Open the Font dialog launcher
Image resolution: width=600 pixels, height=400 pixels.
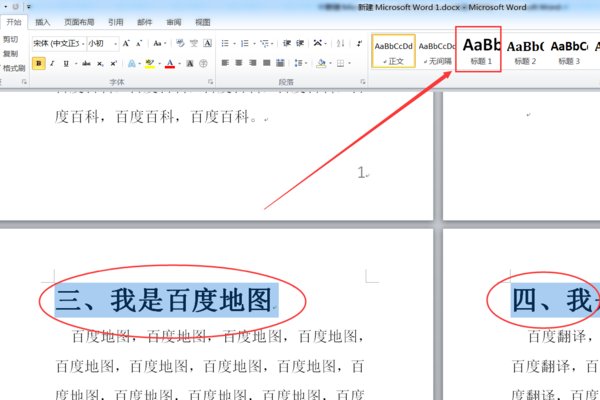[210, 82]
